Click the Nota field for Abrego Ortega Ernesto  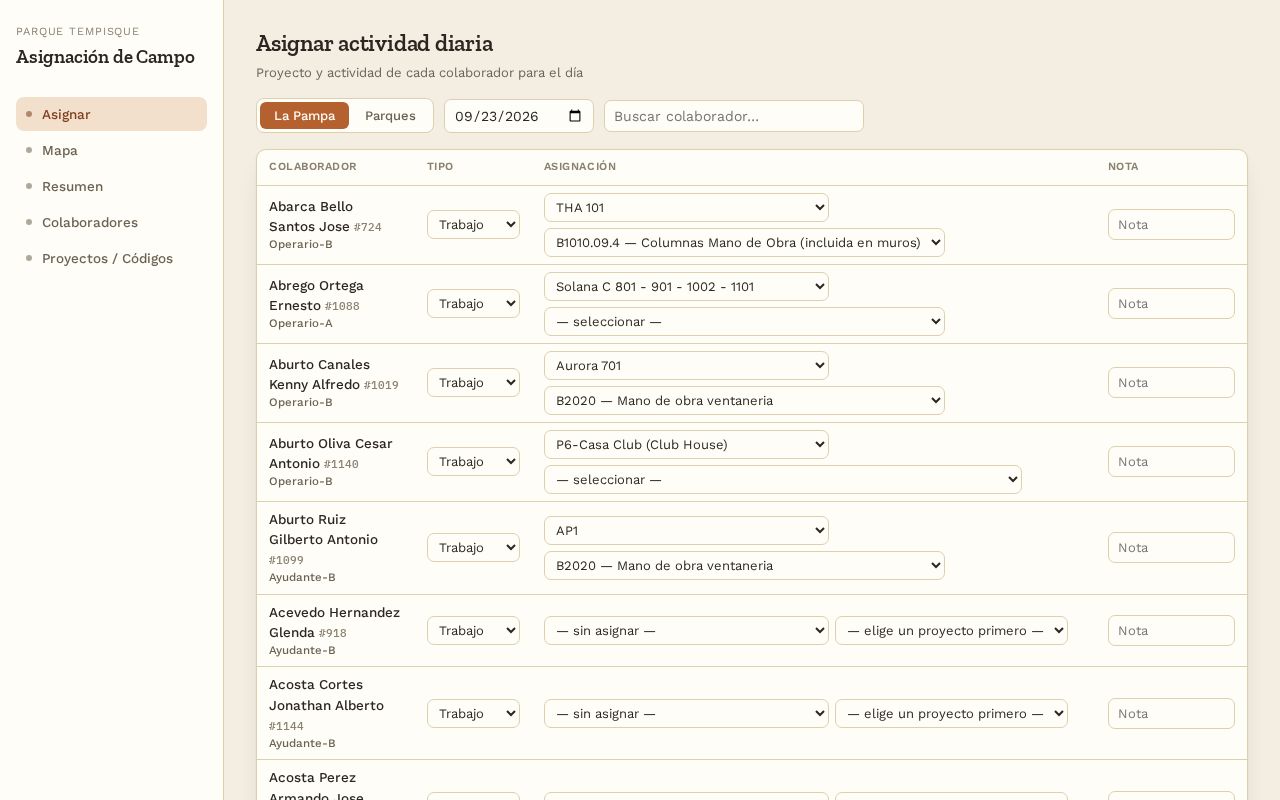pyautogui.click(x=1171, y=304)
